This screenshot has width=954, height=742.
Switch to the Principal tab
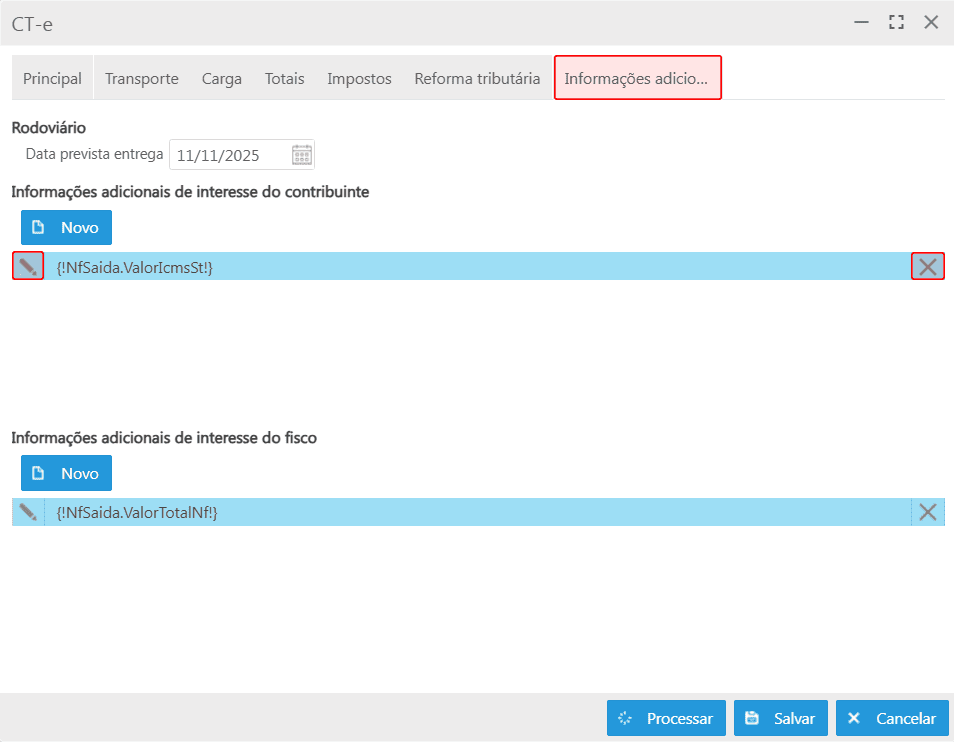pyautogui.click(x=52, y=78)
